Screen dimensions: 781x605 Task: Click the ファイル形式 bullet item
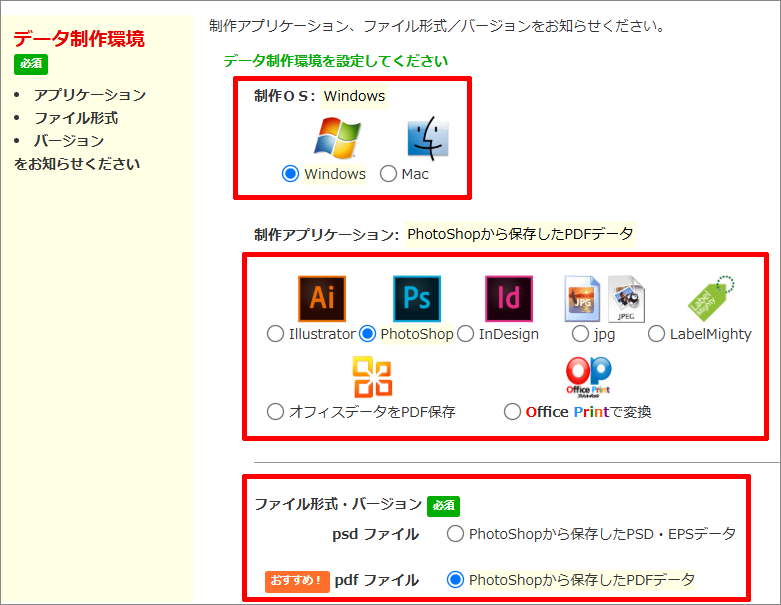pos(76,118)
